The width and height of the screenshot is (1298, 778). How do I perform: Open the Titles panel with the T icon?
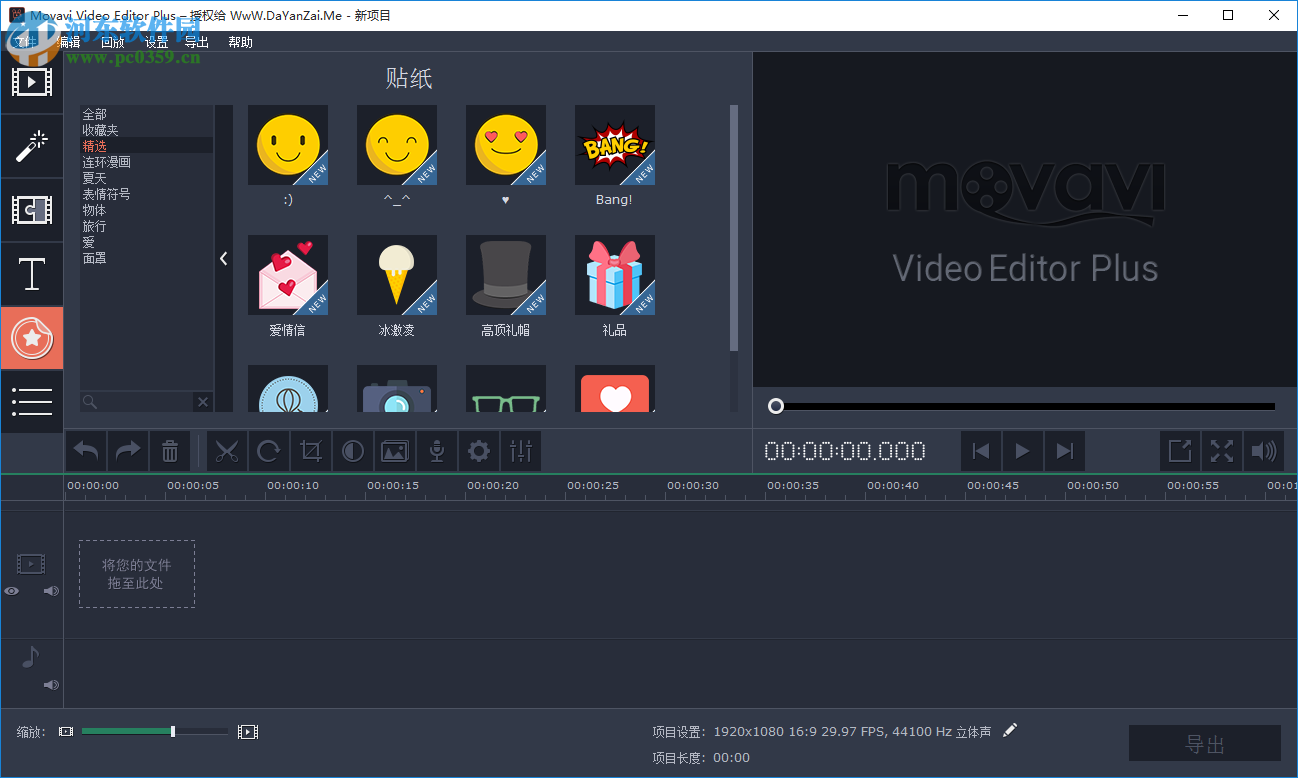click(32, 274)
